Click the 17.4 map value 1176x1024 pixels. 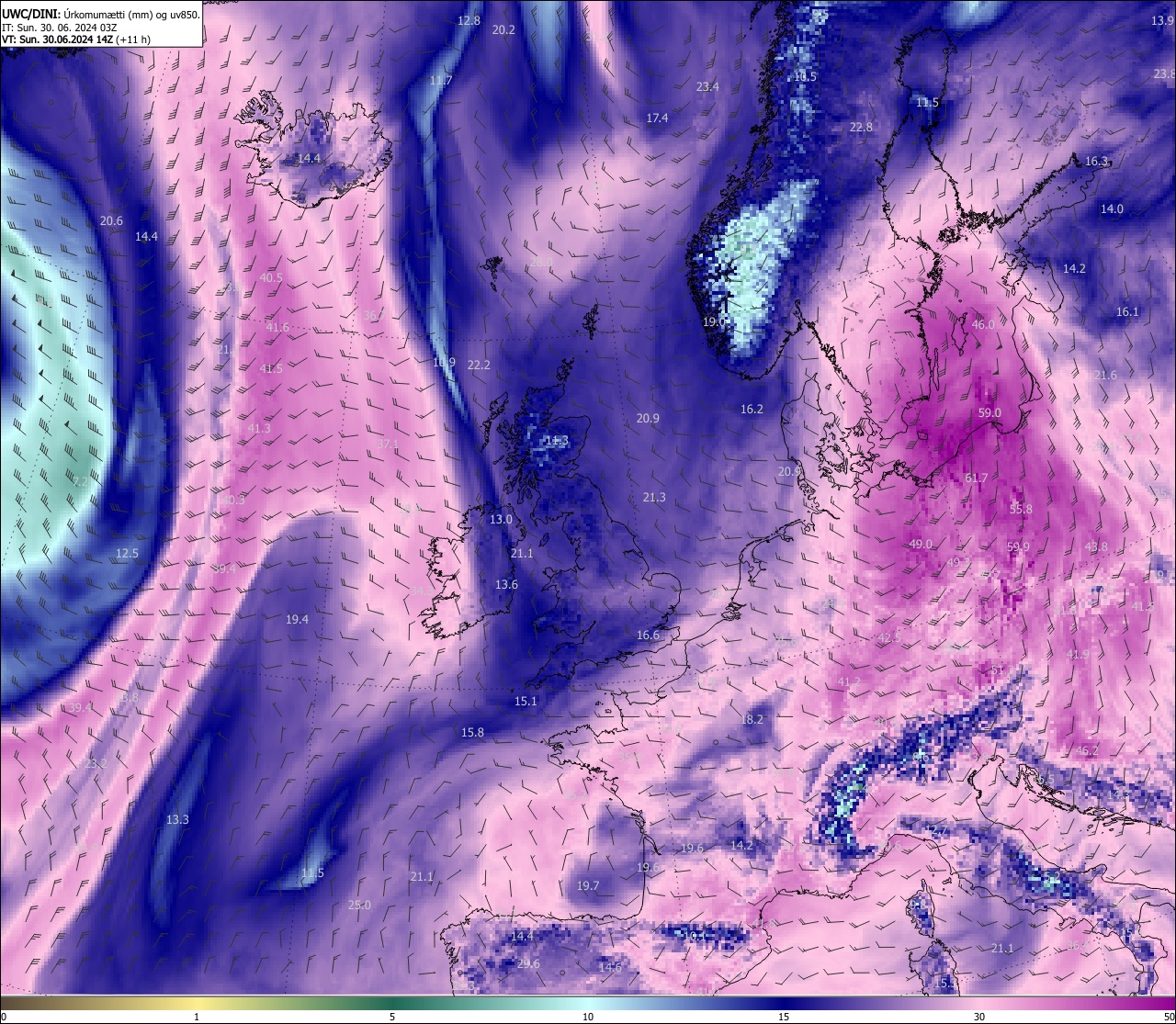click(657, 118)
